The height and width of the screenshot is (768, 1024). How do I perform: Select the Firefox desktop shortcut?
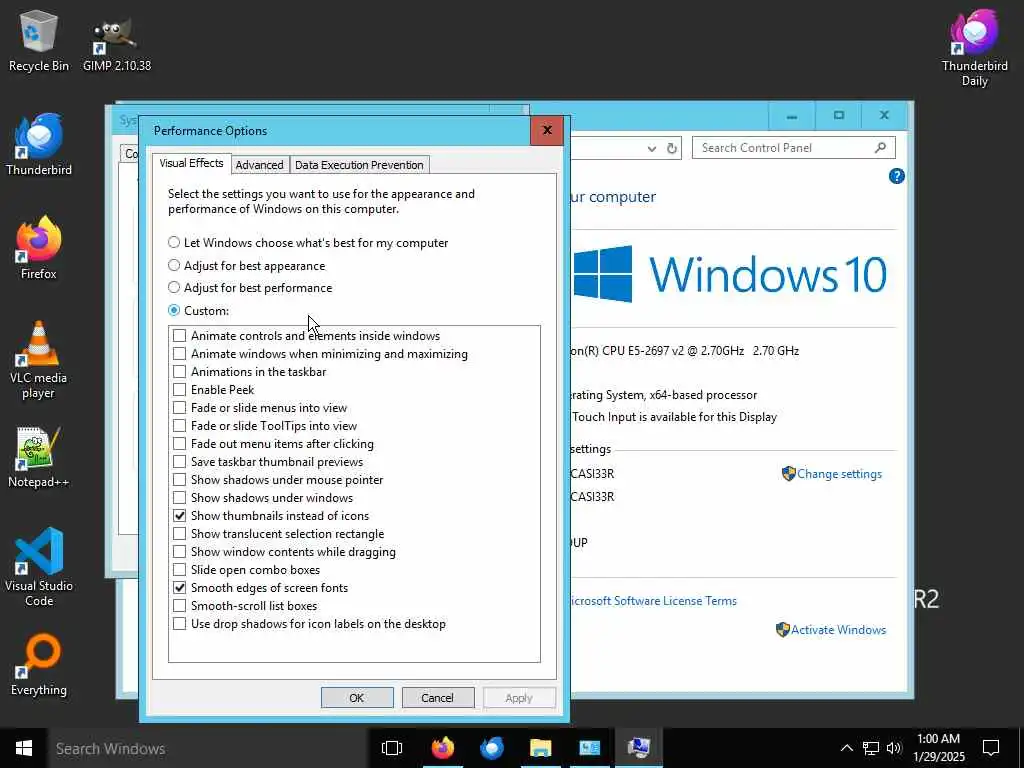click(39, 248)
